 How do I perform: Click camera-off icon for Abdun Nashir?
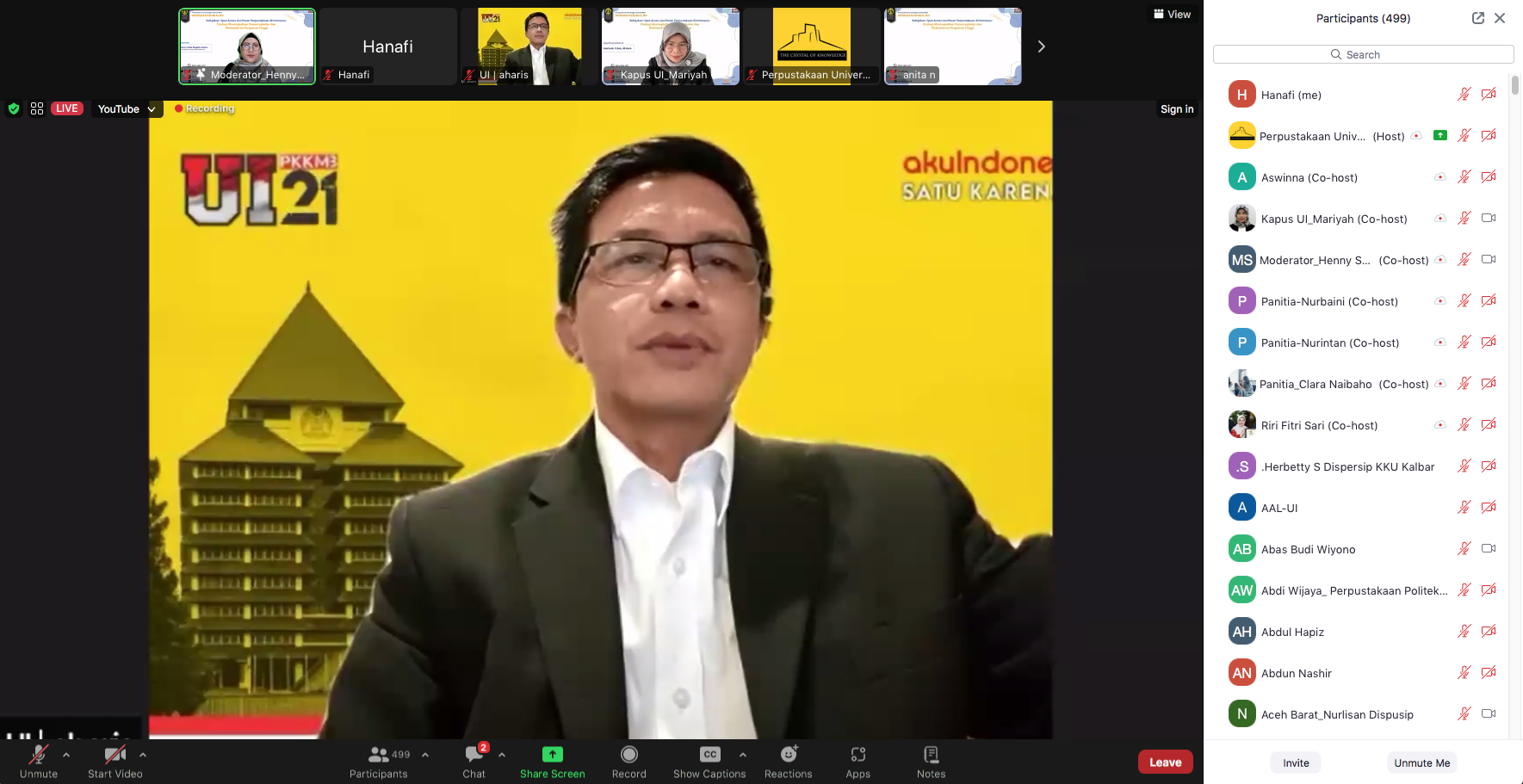(x=1489, y=673)
